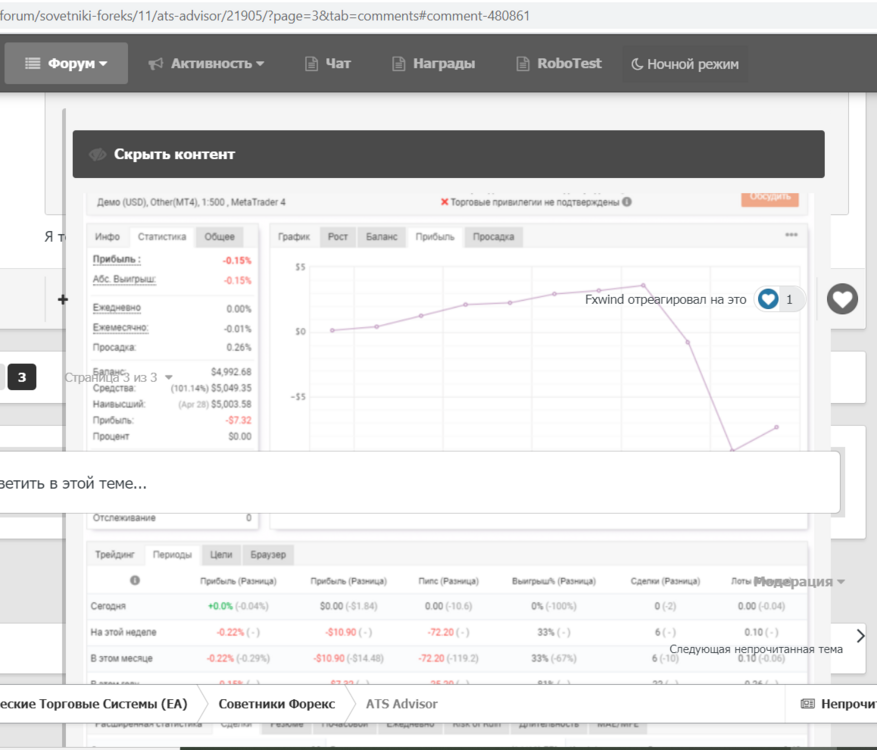Switch to the Браузер tab
The height and width of the screenshot is (750, 877).
[x=268, y=555]
